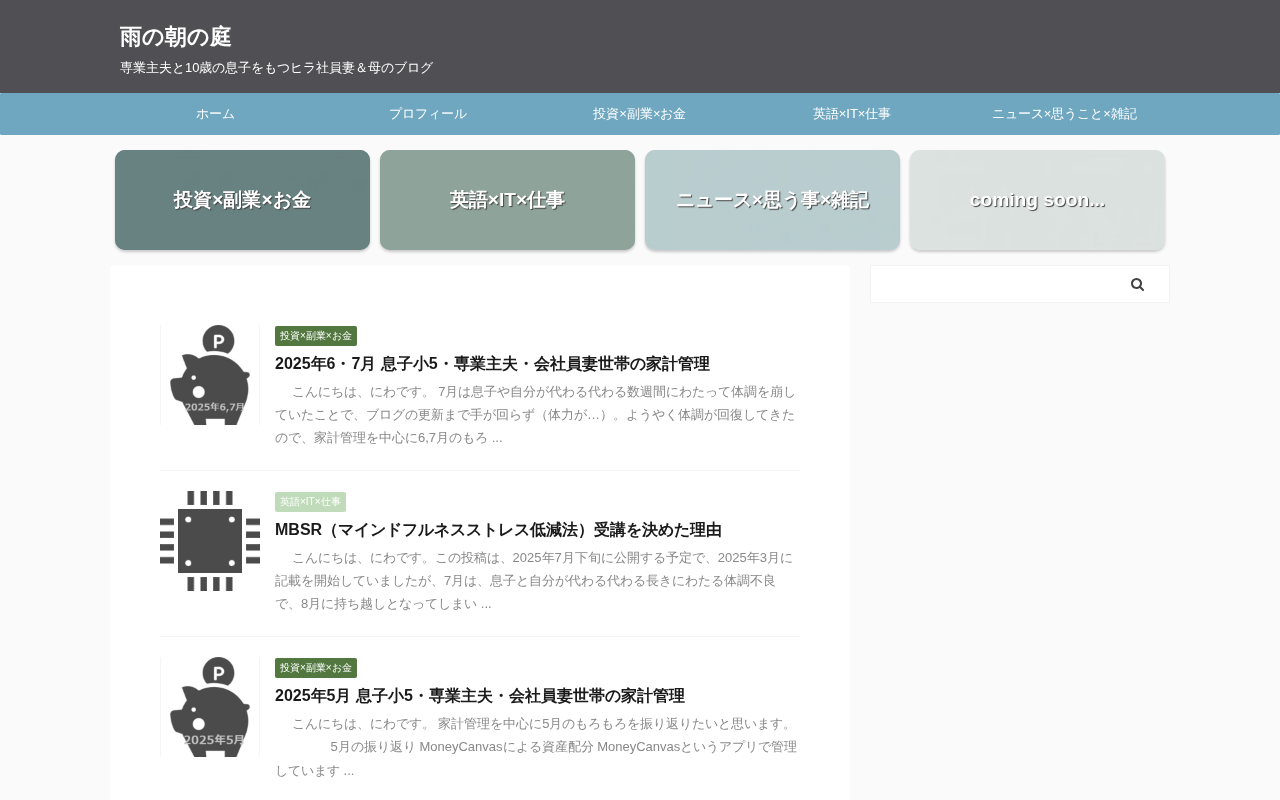This screenshot has height=800, width=1280.
Task: Open the piggy bank 2025年5月 thumbnail
Action: click(x=210, y=706)
